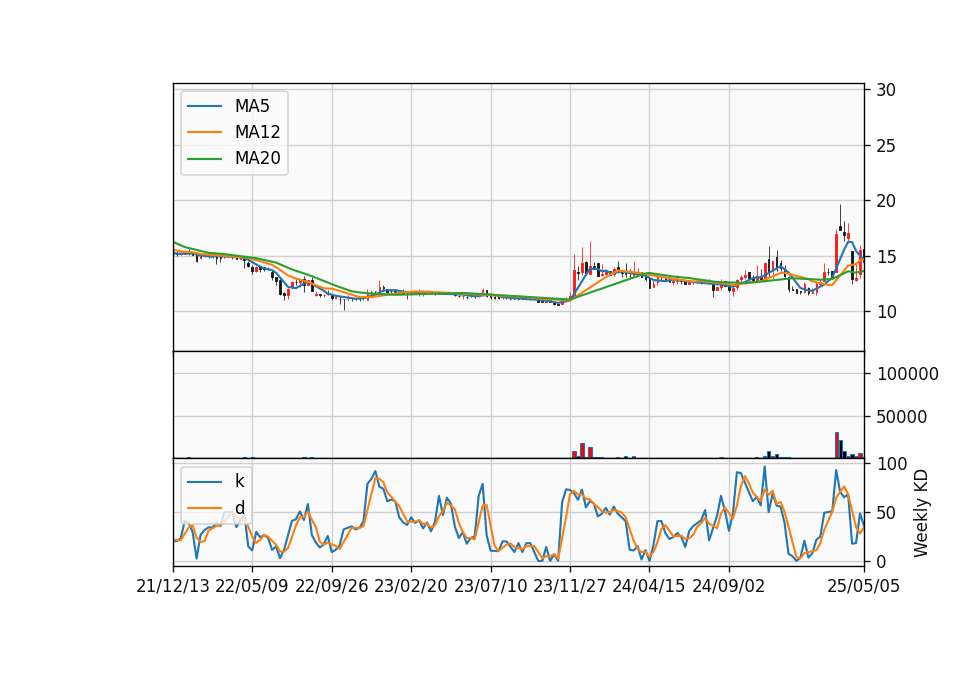Click the MA20 legend label

coord(257,158)
